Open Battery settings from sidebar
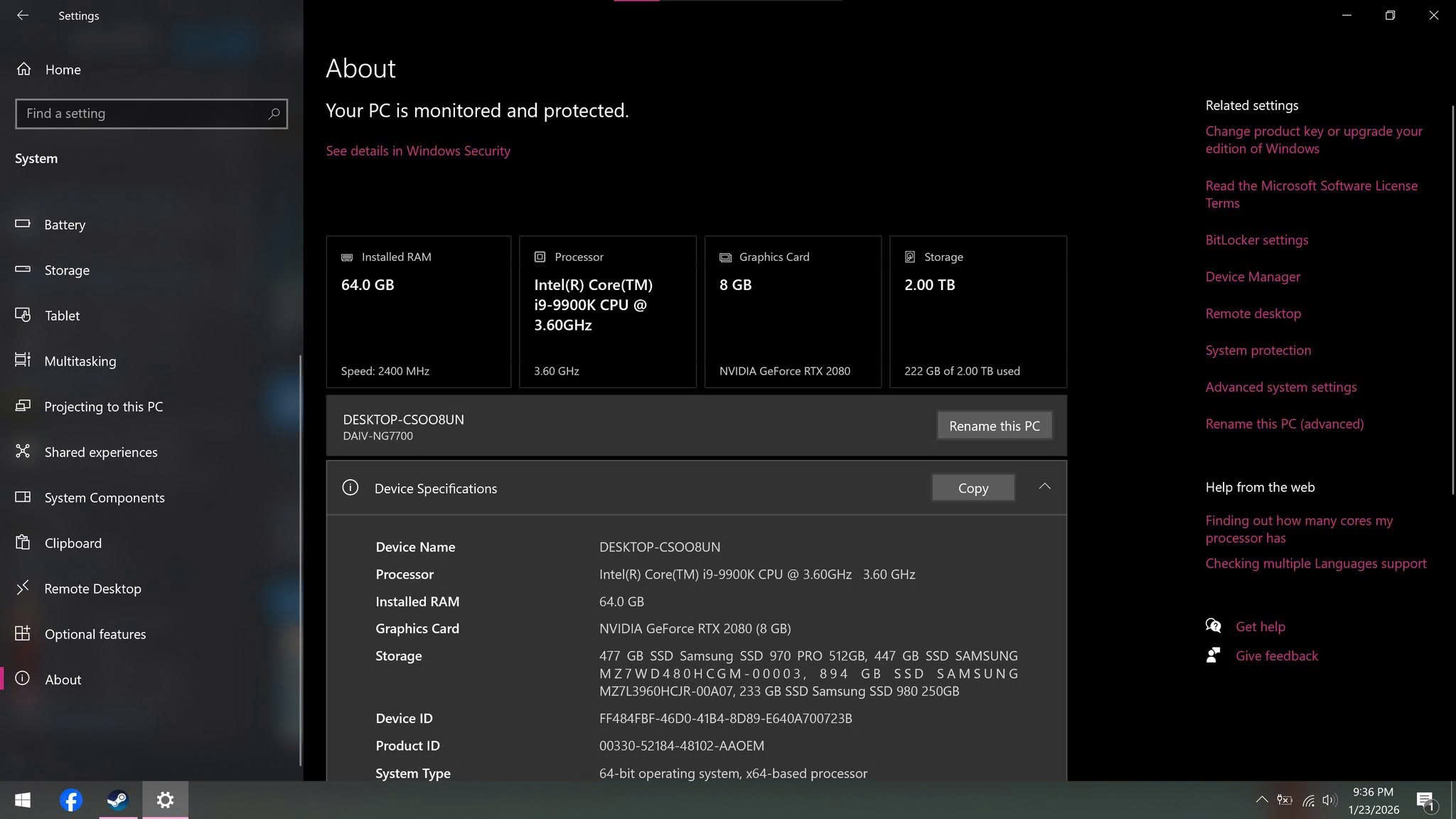 click(x=64, y=225)
